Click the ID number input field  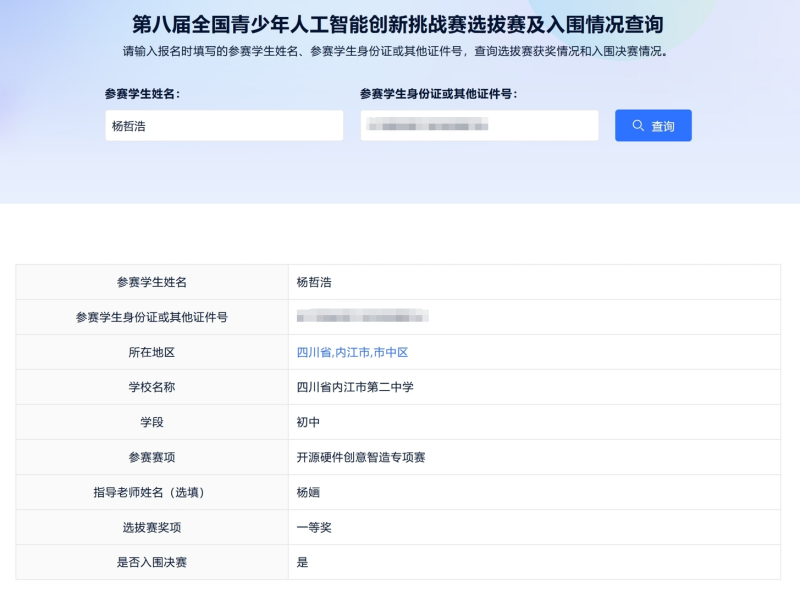[x=480, y=125]
